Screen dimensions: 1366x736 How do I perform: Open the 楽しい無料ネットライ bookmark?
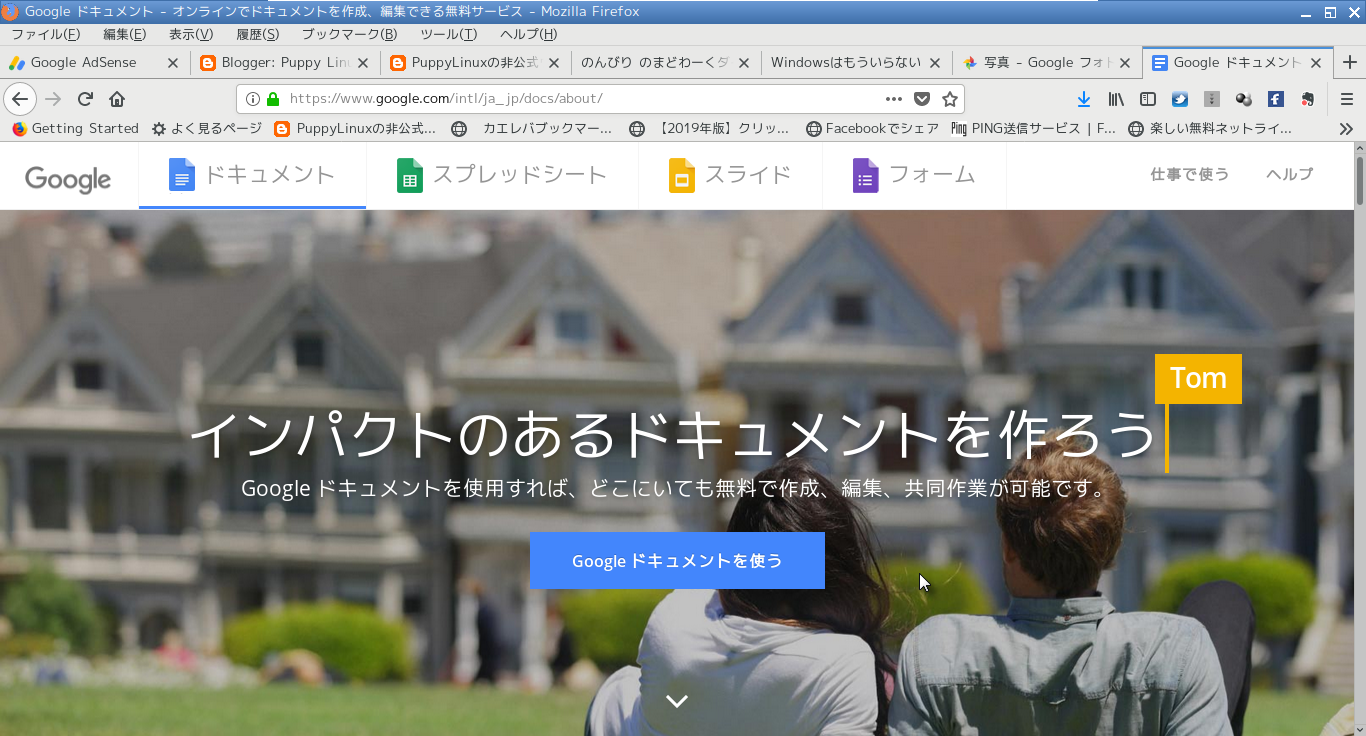click(x=1209, y=128)
